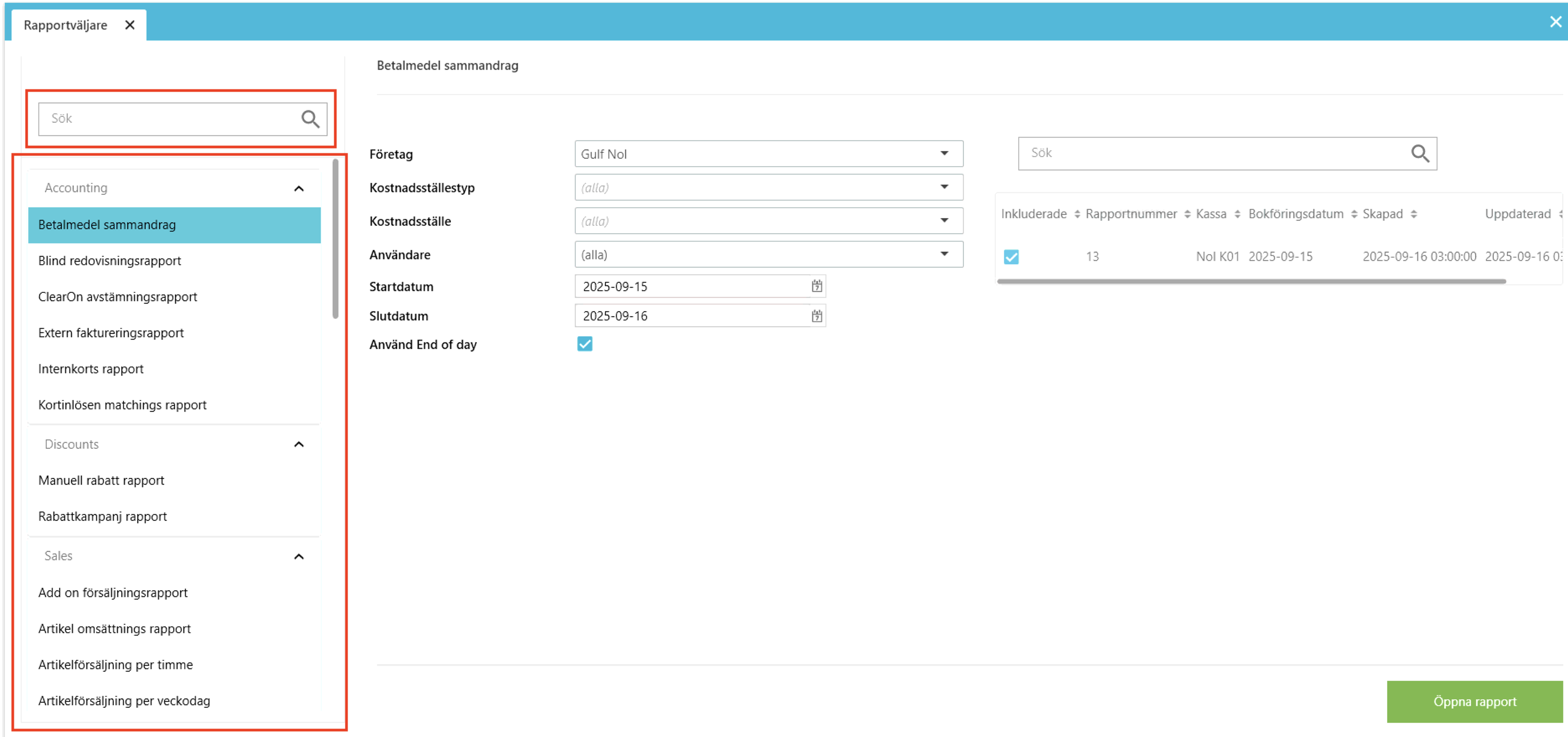Open the Startdatum calendar picker
Viewport: 1568px width, 737px height.
click(x=816, y=286)
